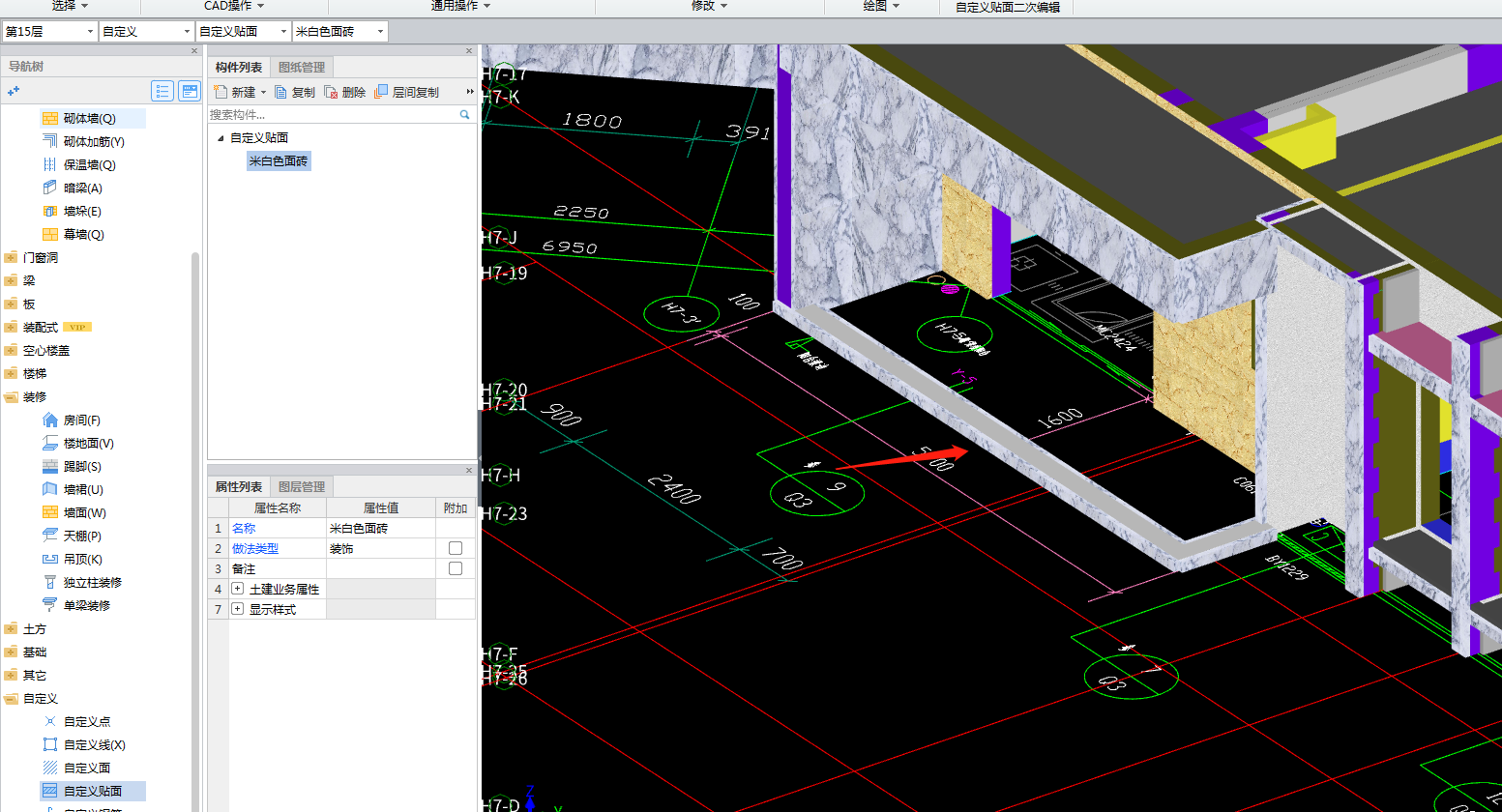This screenshot has width=1502, height=812.
Task: Select the 自定义面 icon
Action: point(50,768)
